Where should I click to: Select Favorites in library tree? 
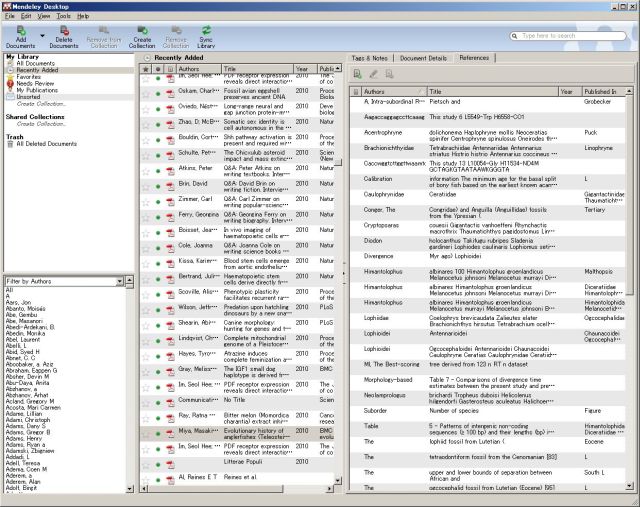coord(28,77)
